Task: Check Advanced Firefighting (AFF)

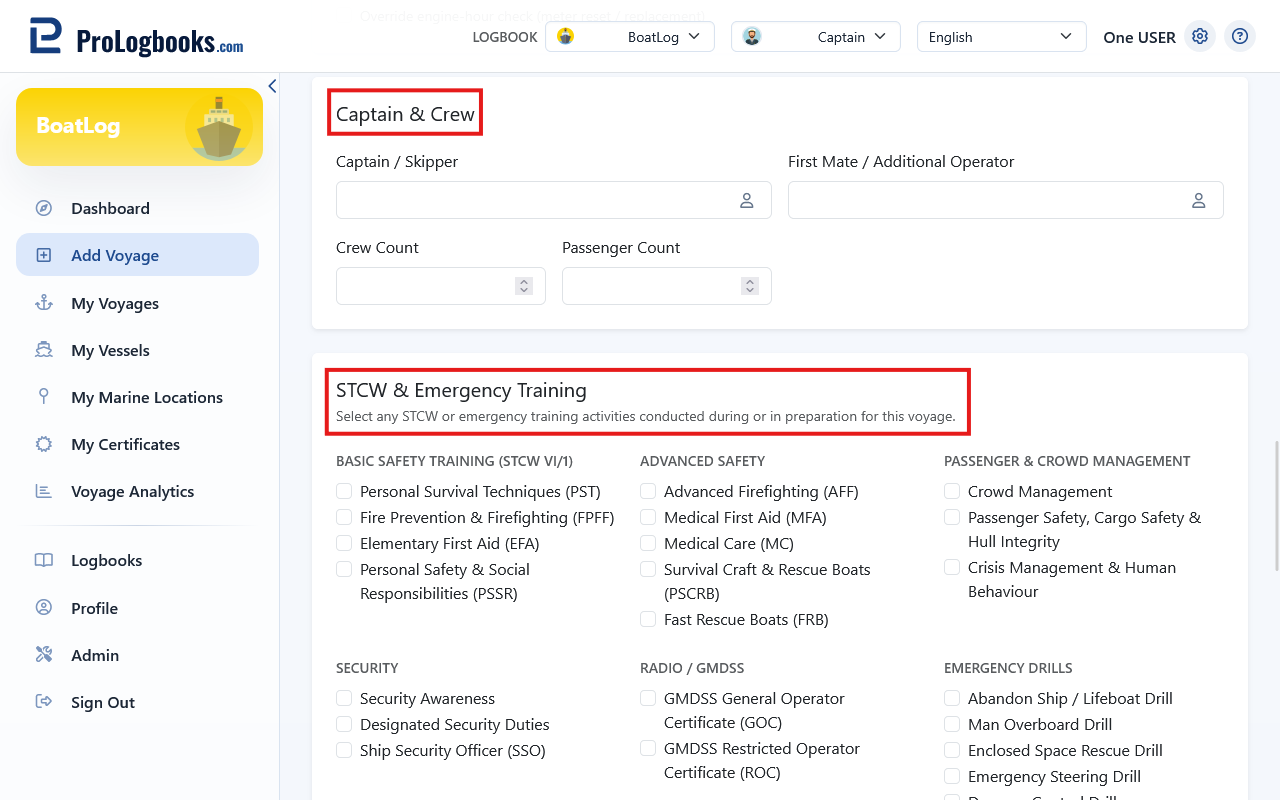Action: coord(648,491)
